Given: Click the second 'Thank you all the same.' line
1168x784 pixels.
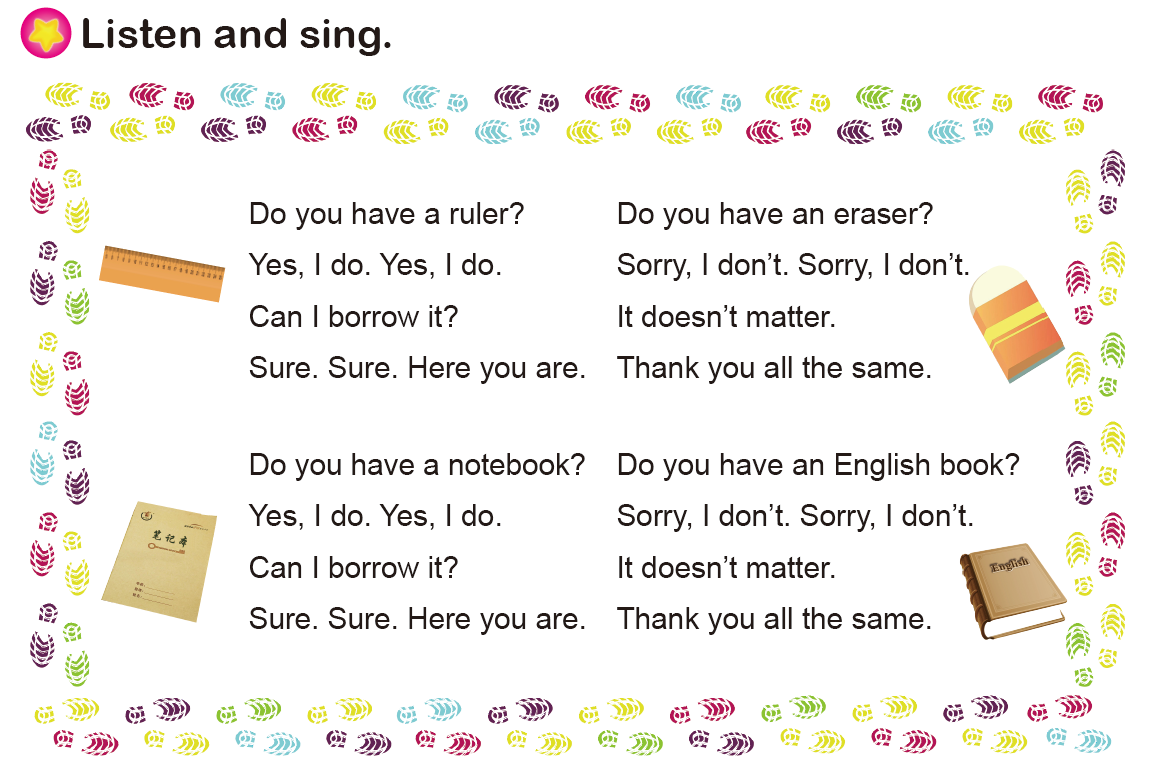Looking at the screenshot, I should tap(774, 619).
